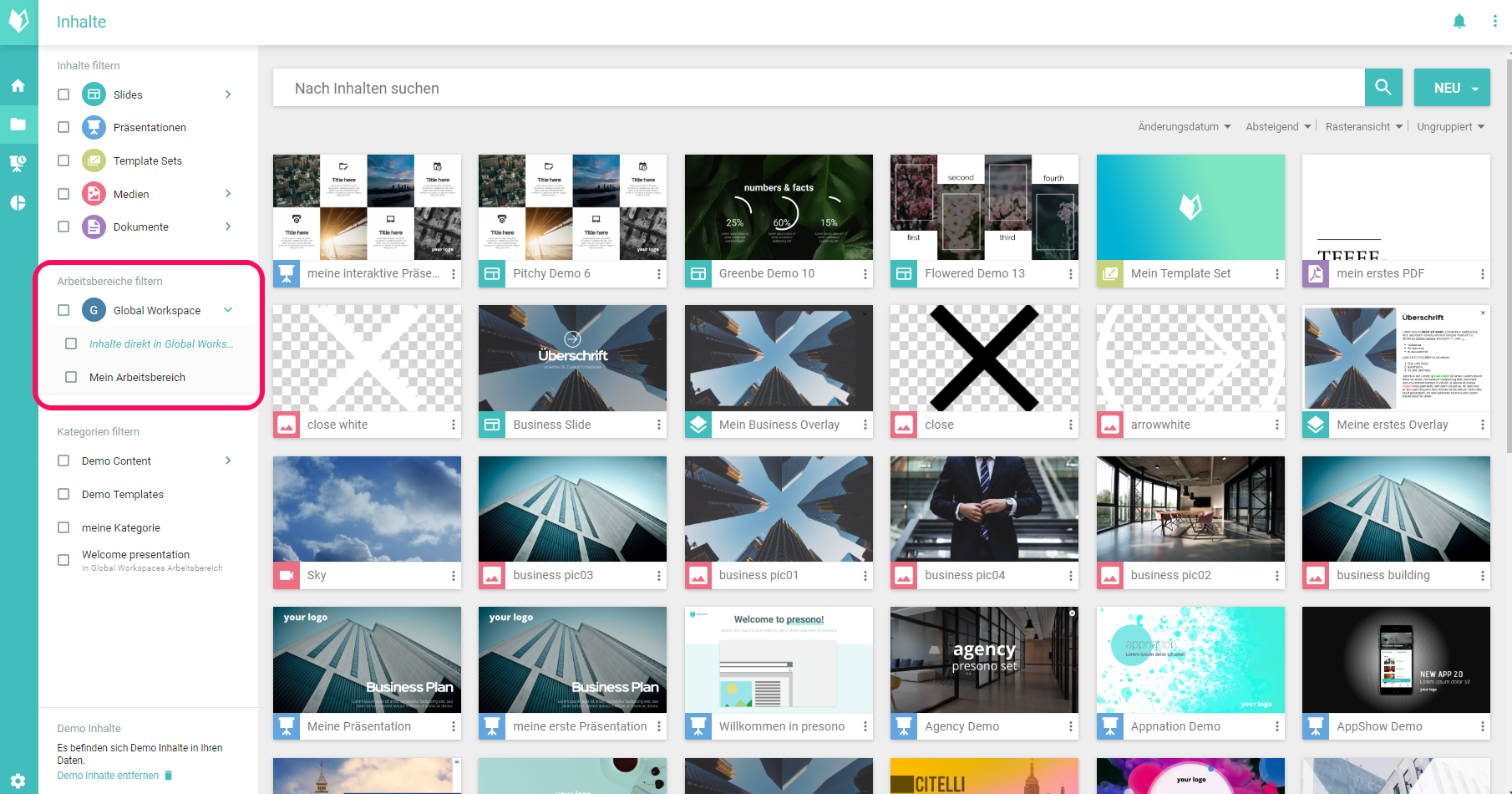The height and width of the screenshot is (794, 1512).
Task: Open the business pic04 thumbnail
Action: click(984, 509)
